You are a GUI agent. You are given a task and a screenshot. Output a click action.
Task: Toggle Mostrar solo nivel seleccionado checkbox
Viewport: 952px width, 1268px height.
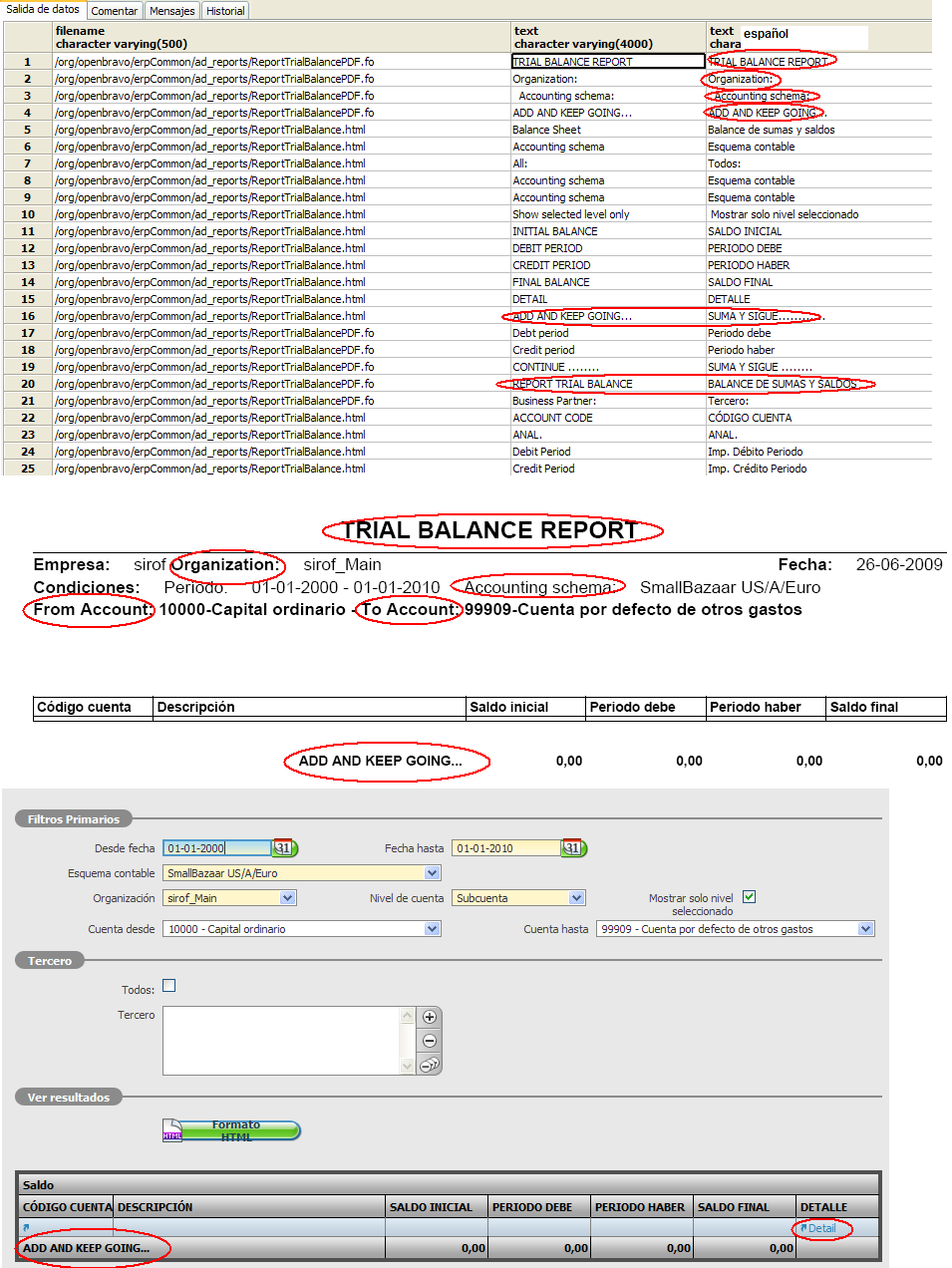pyautogui.click(x=749, y=896)
